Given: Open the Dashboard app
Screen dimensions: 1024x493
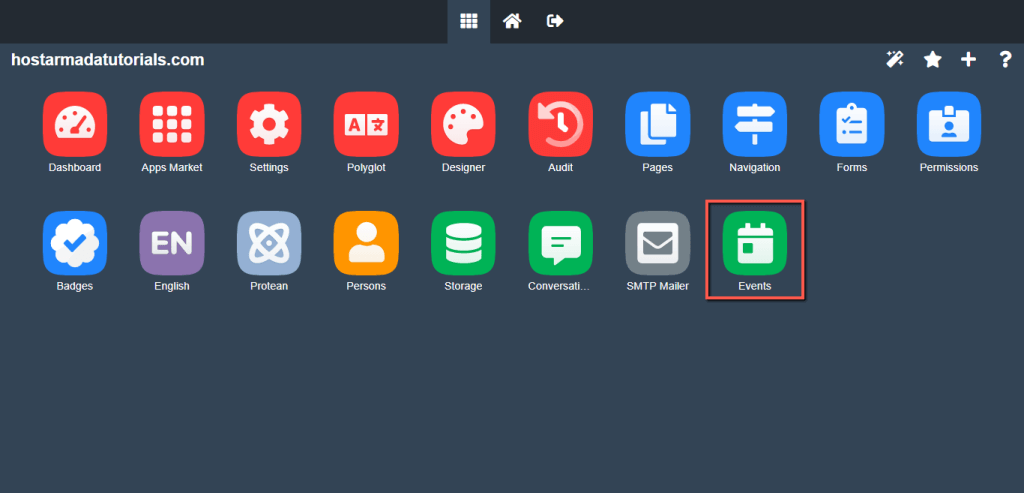Looking at the screenshot, I should point(75,125).
